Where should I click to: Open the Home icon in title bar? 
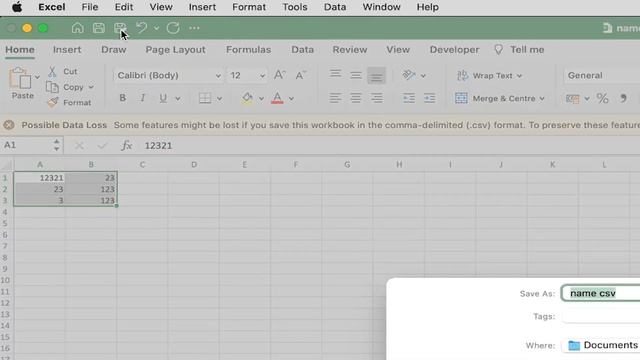pyautogui.click(x=77, y=28)
